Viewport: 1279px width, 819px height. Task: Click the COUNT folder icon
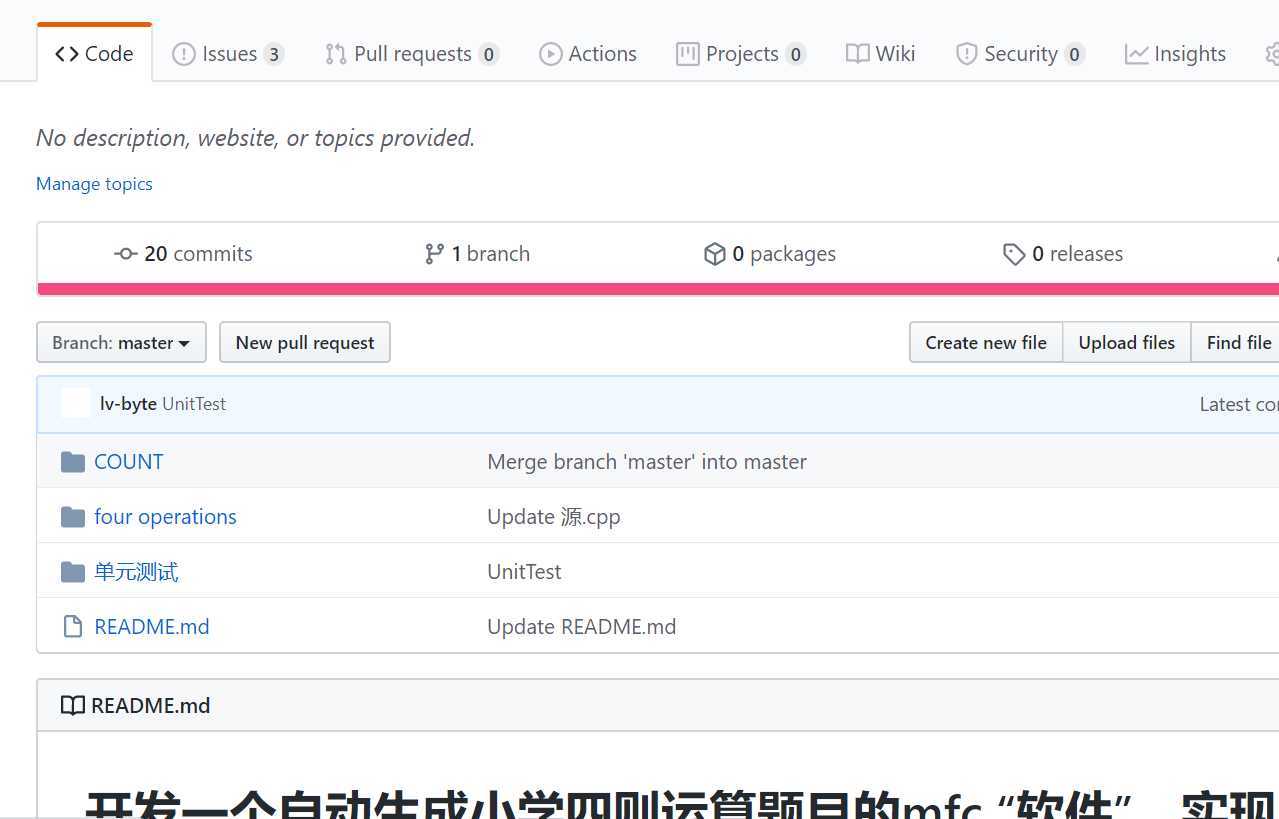pos(72,462)
